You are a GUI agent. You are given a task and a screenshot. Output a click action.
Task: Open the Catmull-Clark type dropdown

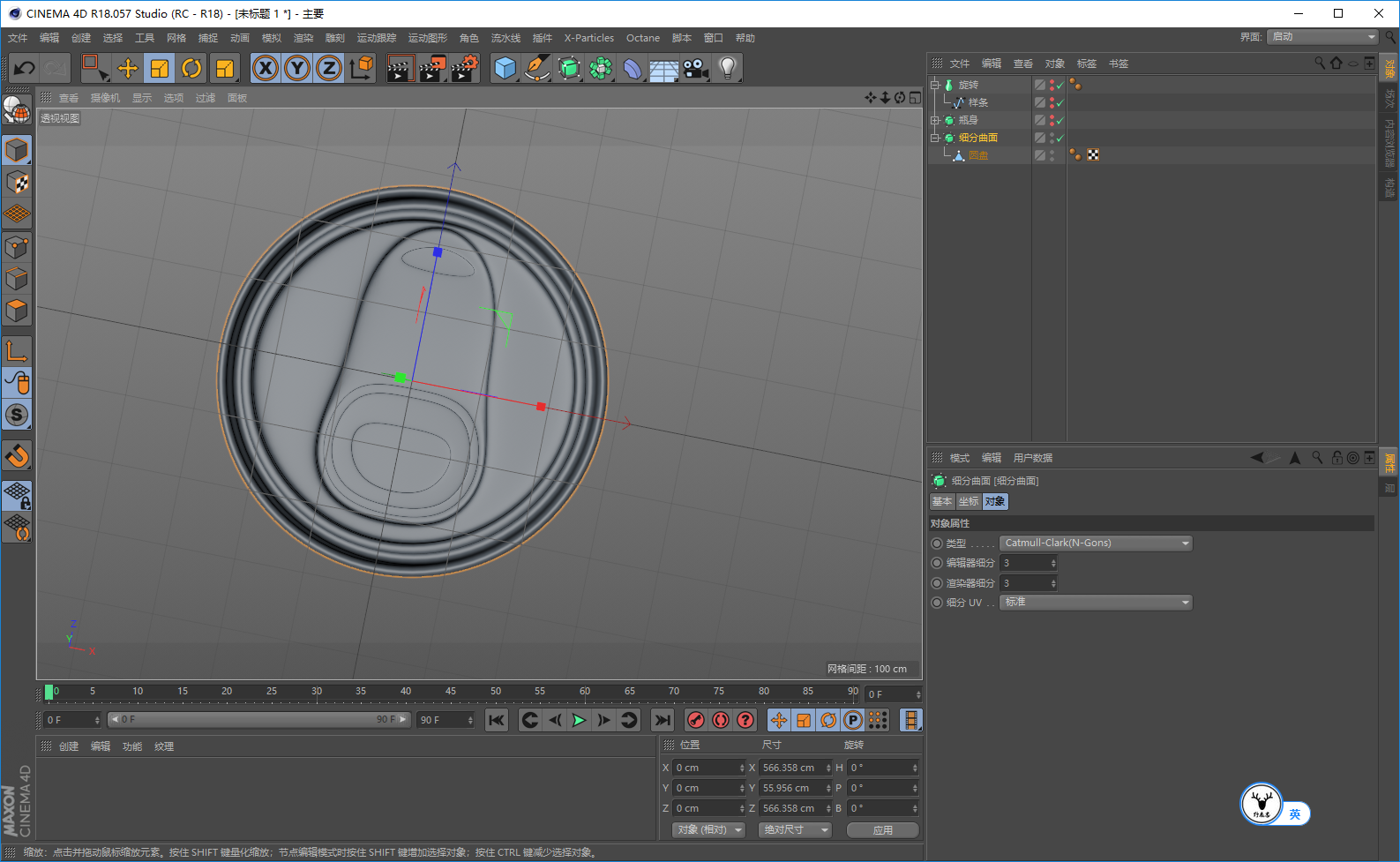[x=1096, y=543]
